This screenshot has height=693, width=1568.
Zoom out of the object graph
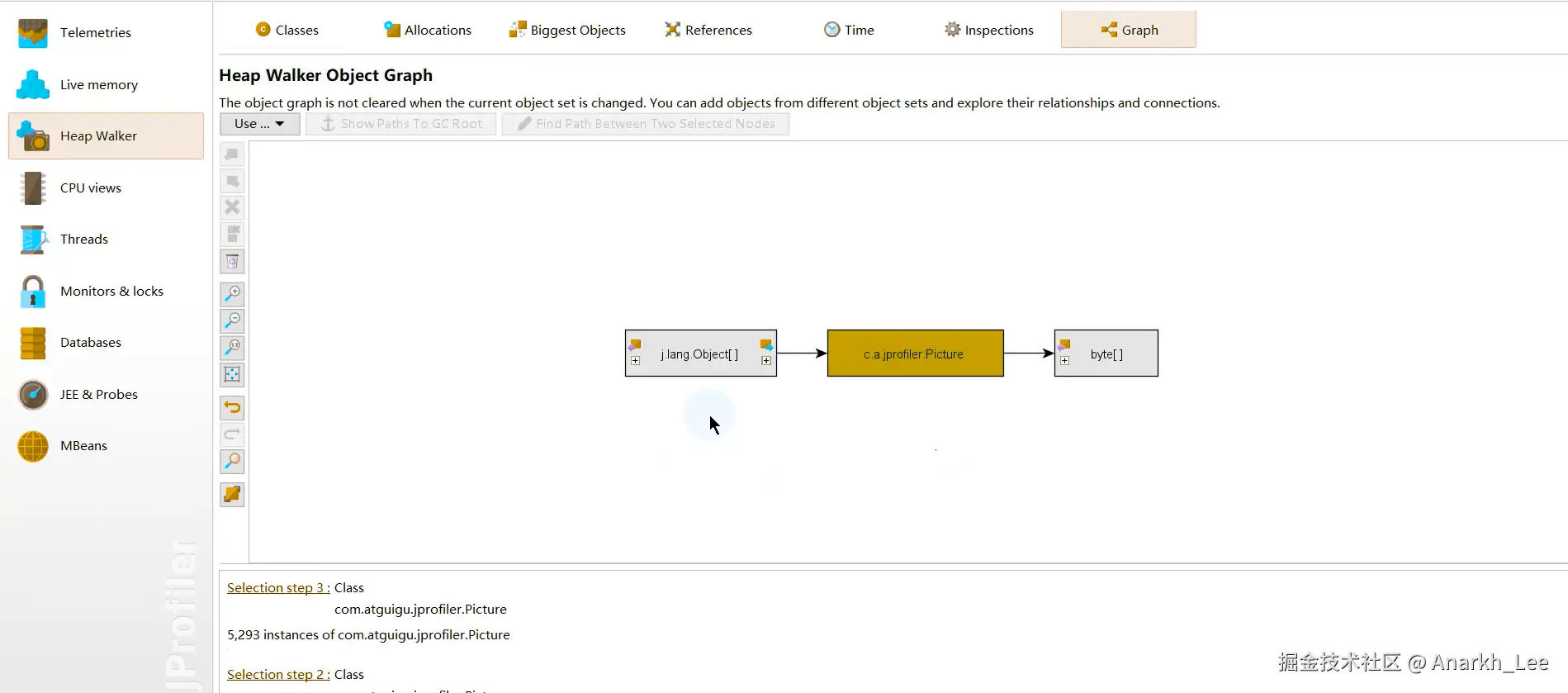[x=232, y=320]
